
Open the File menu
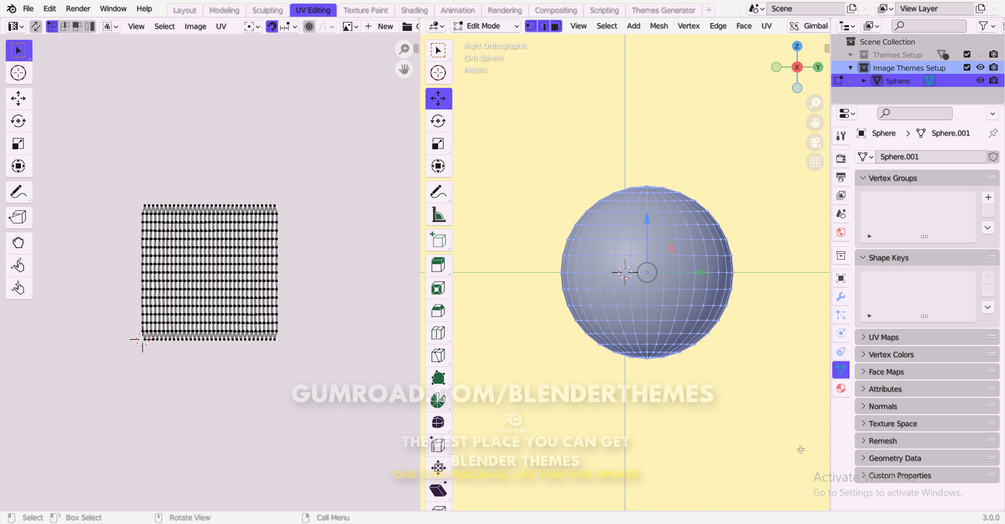point(28,9)
